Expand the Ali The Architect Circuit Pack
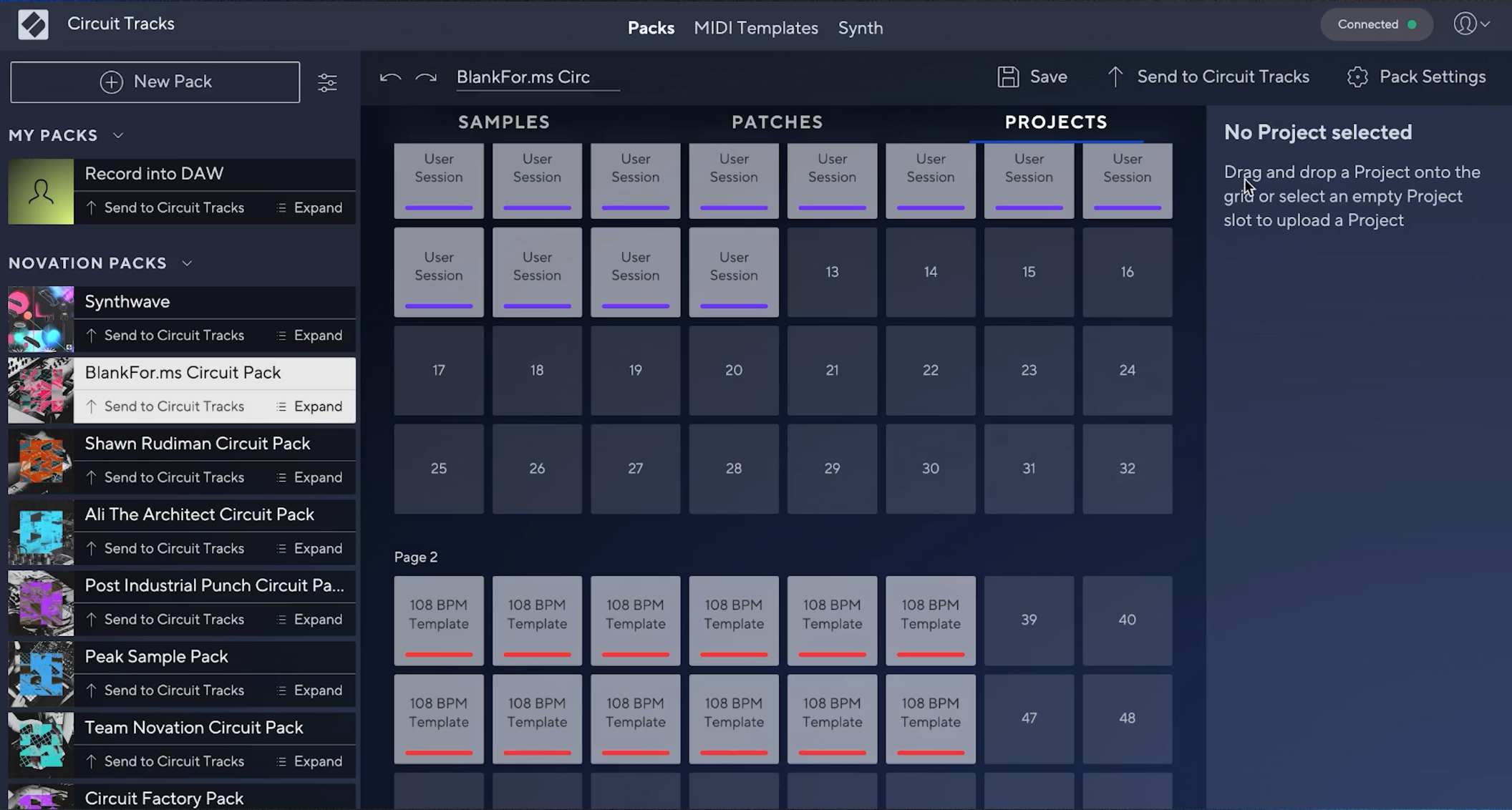 click(309, 548)
